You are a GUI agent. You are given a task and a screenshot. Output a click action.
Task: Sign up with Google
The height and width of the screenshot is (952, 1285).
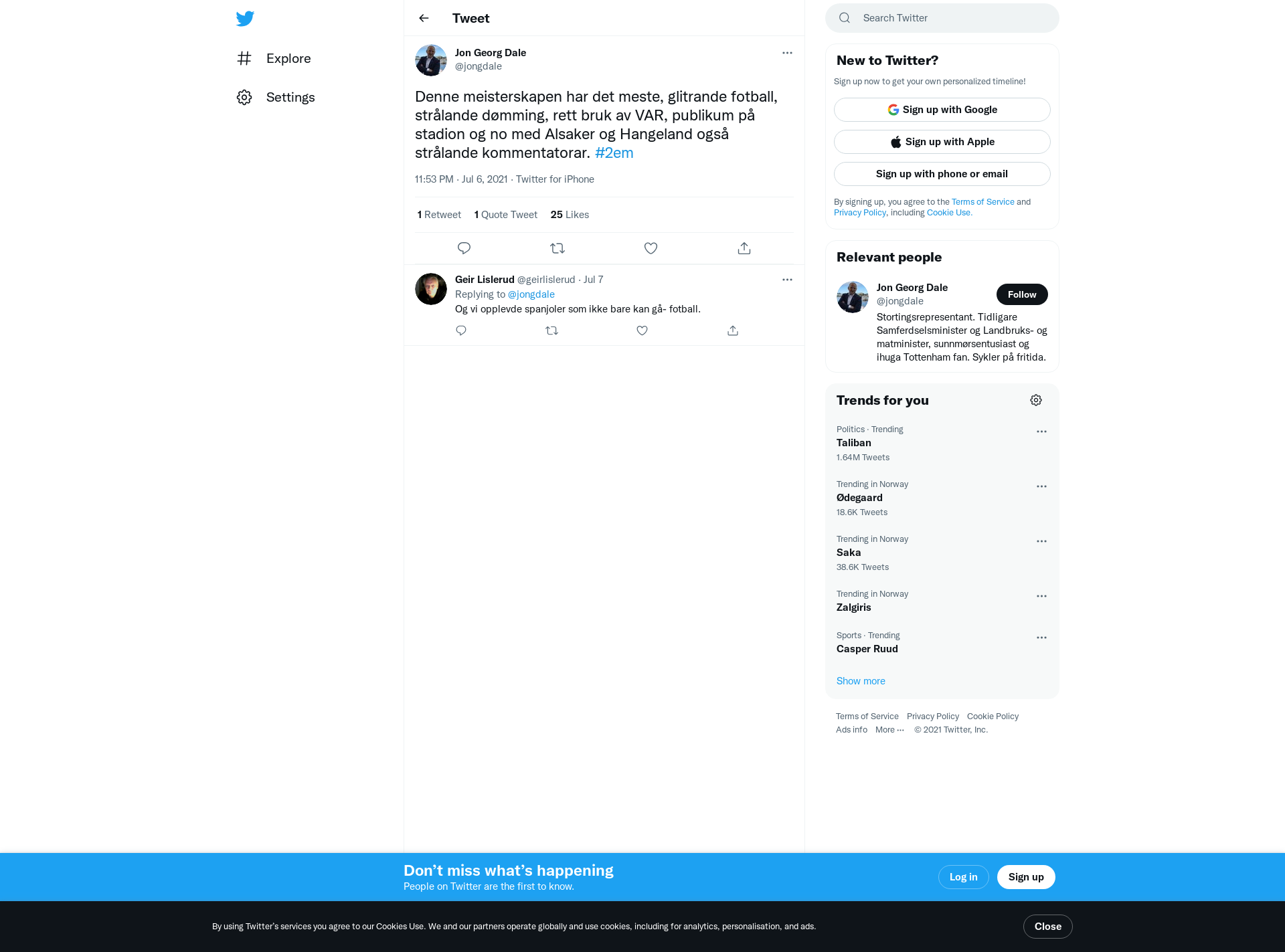(942, 110)
